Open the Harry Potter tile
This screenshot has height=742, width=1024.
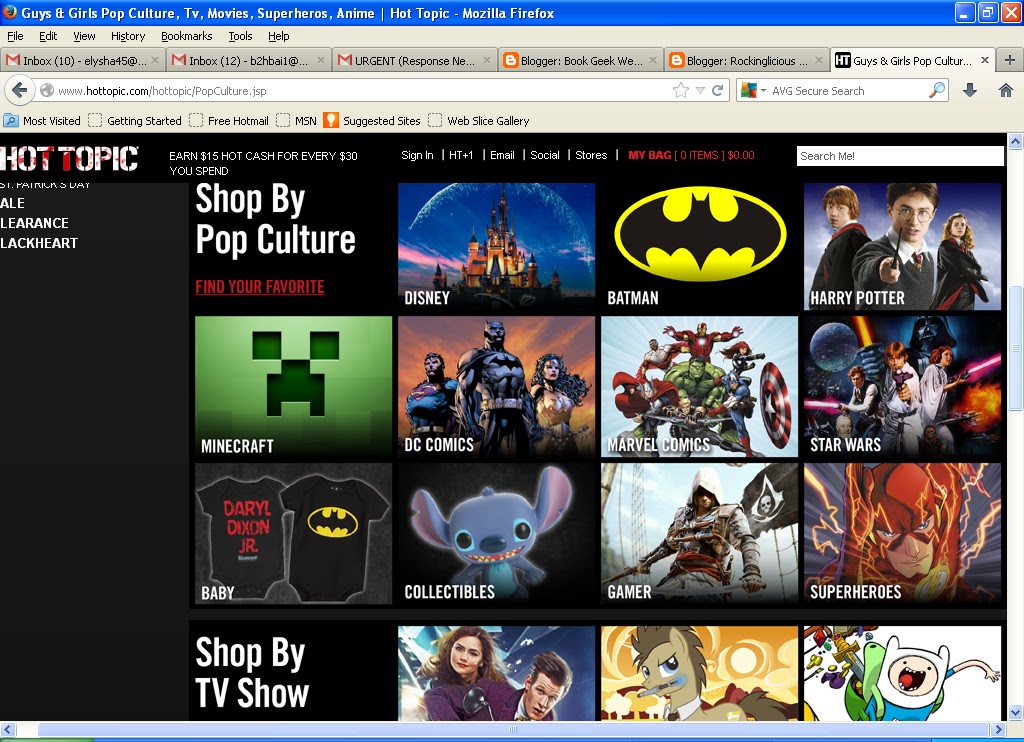coord(903,246)
